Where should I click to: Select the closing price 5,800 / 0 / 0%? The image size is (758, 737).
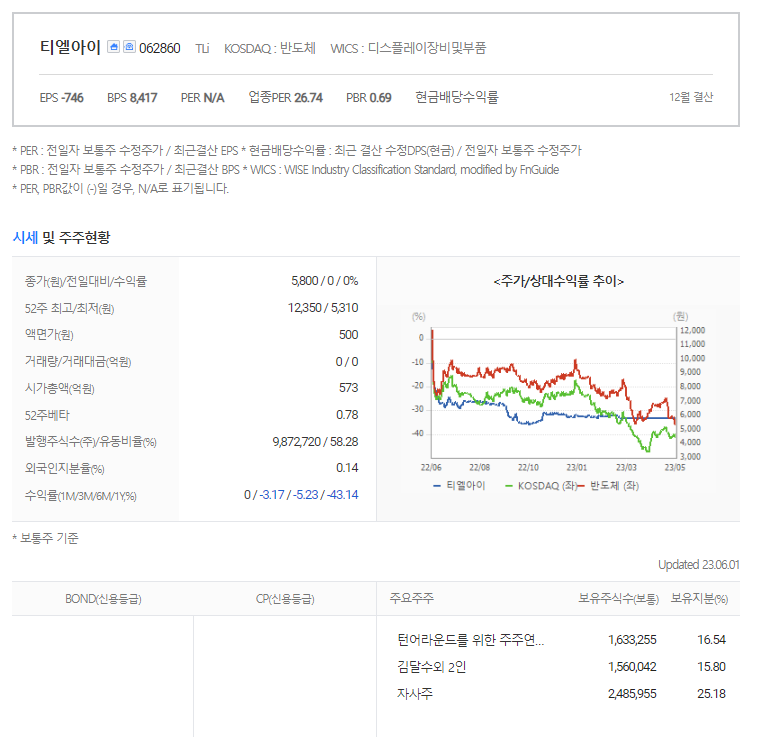[x=324, y=281]
